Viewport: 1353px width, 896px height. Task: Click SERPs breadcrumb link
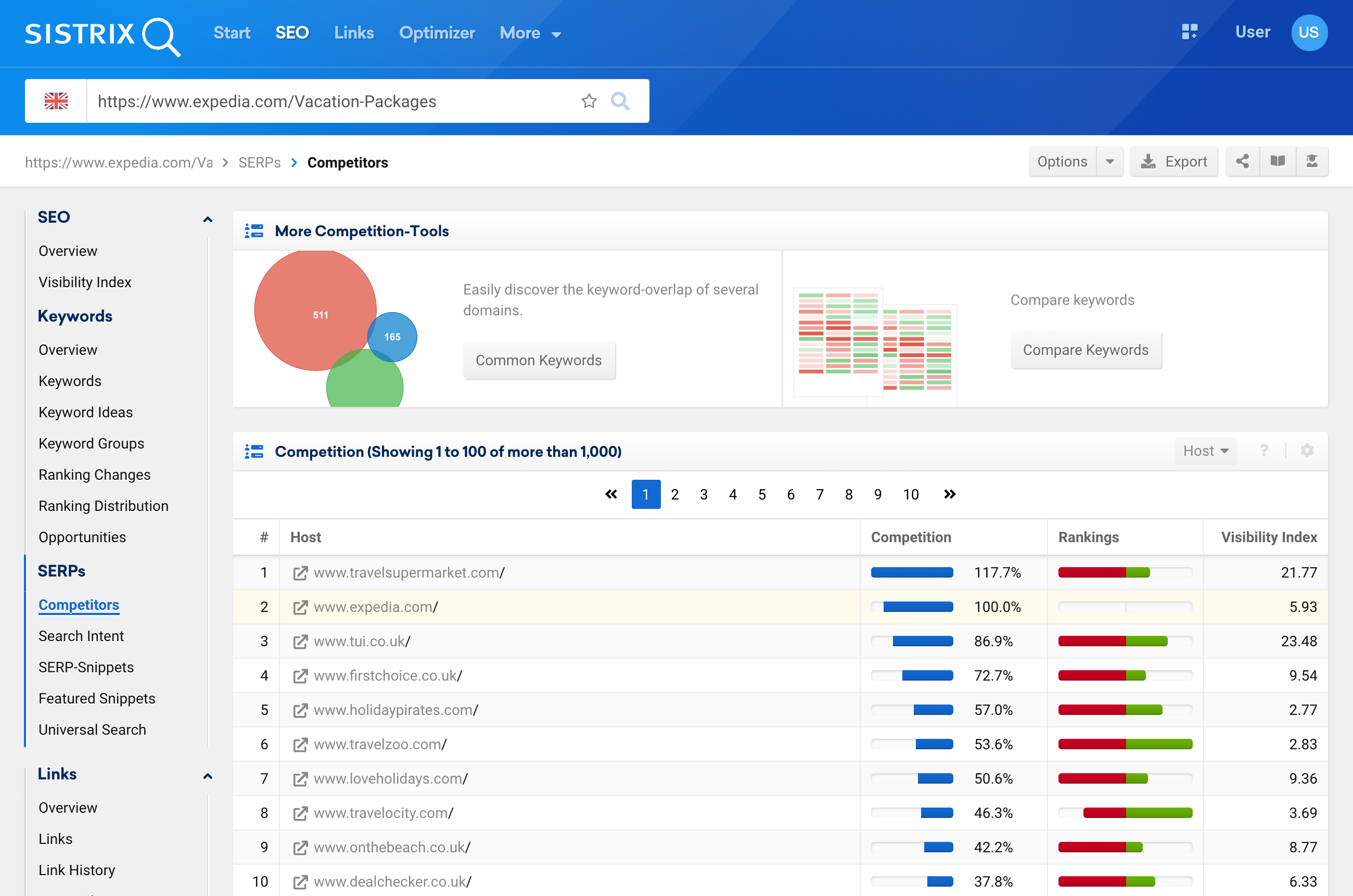pos(259,163)
